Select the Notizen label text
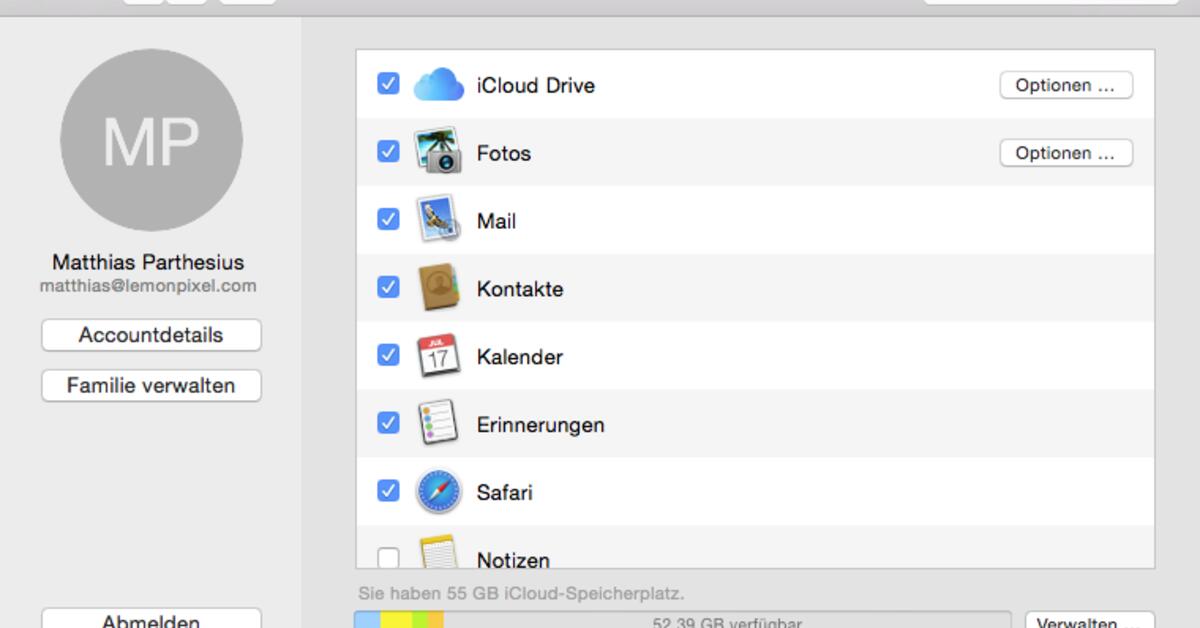The width and height of the screenshot is (1200, 628). point(513,559)
